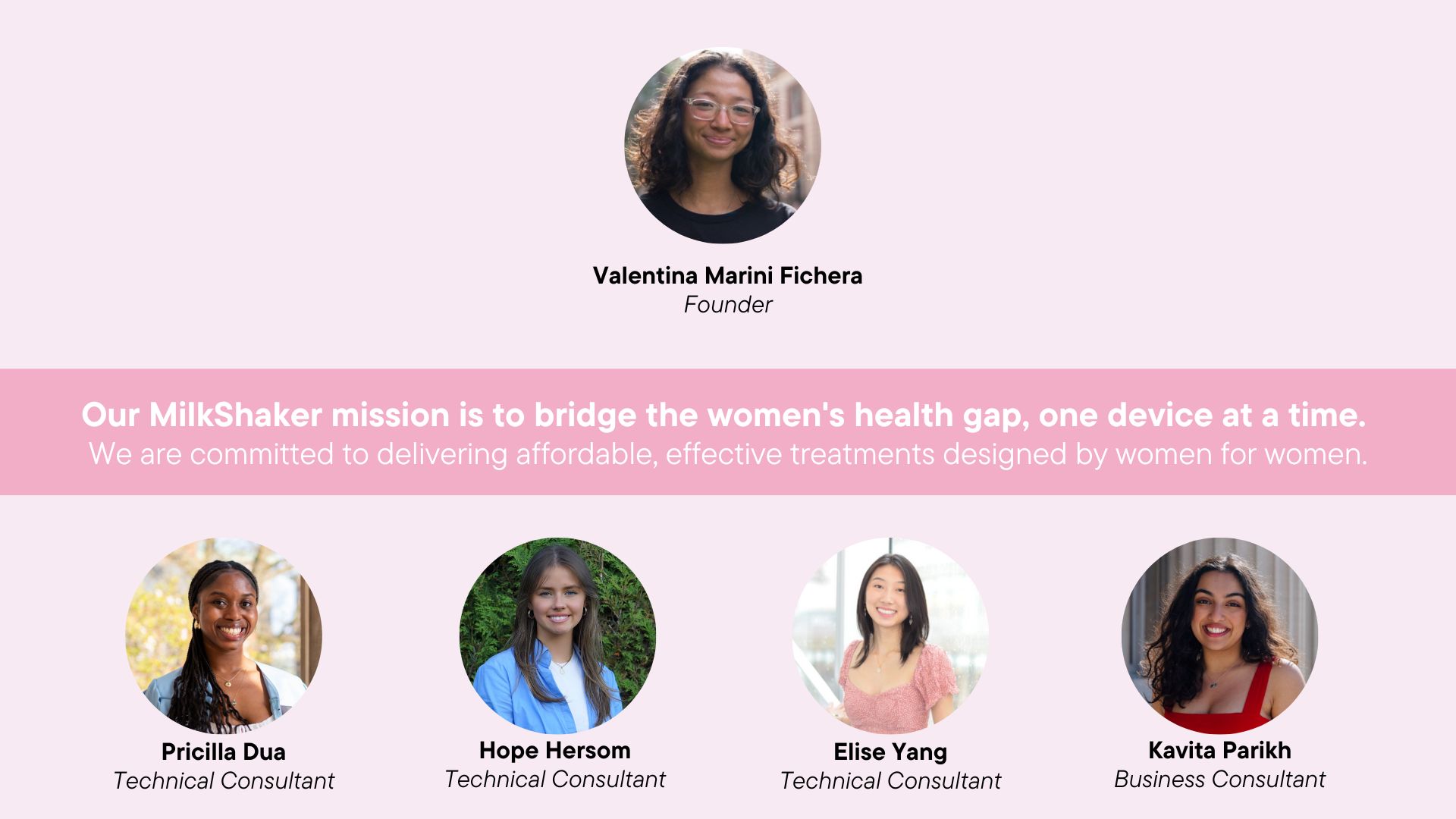Click the Kavita Parikh name label

(x=1219, y=750)
